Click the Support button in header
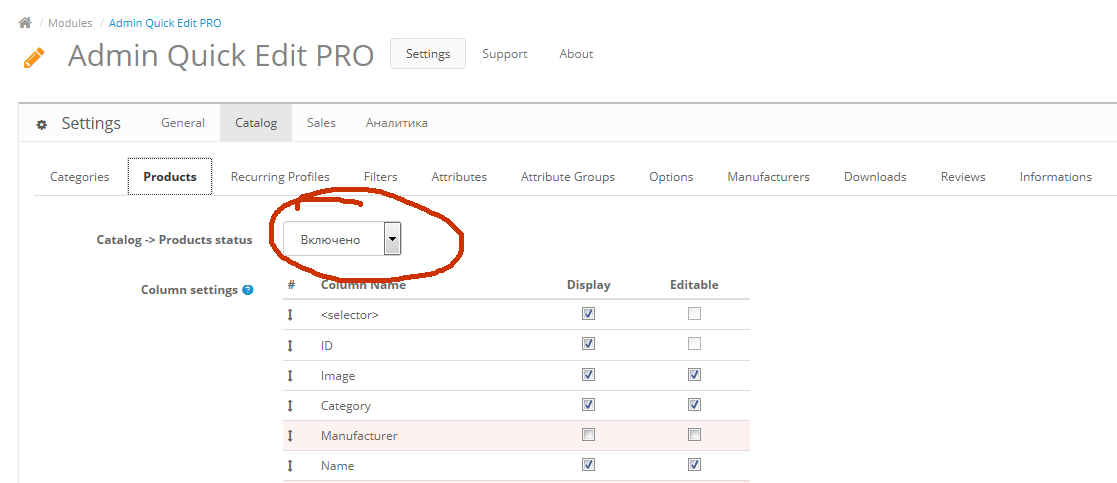The image size is (1117, 483). pyautogui.click(x=504, y=54)
